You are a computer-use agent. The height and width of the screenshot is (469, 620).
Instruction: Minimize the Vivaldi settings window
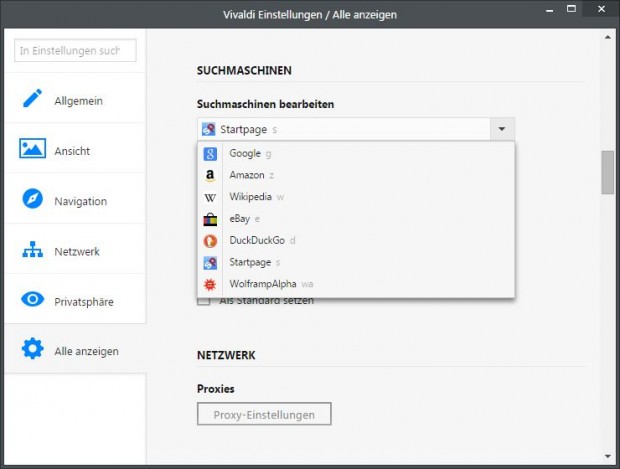pyautogui.click(x=549, y=9)
